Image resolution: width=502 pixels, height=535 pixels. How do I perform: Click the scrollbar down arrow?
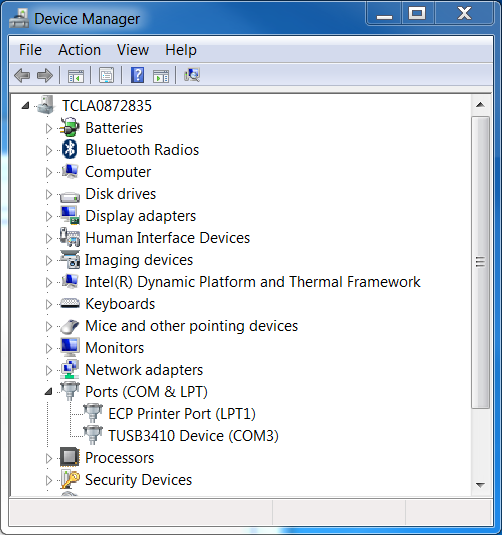point(481,485)
